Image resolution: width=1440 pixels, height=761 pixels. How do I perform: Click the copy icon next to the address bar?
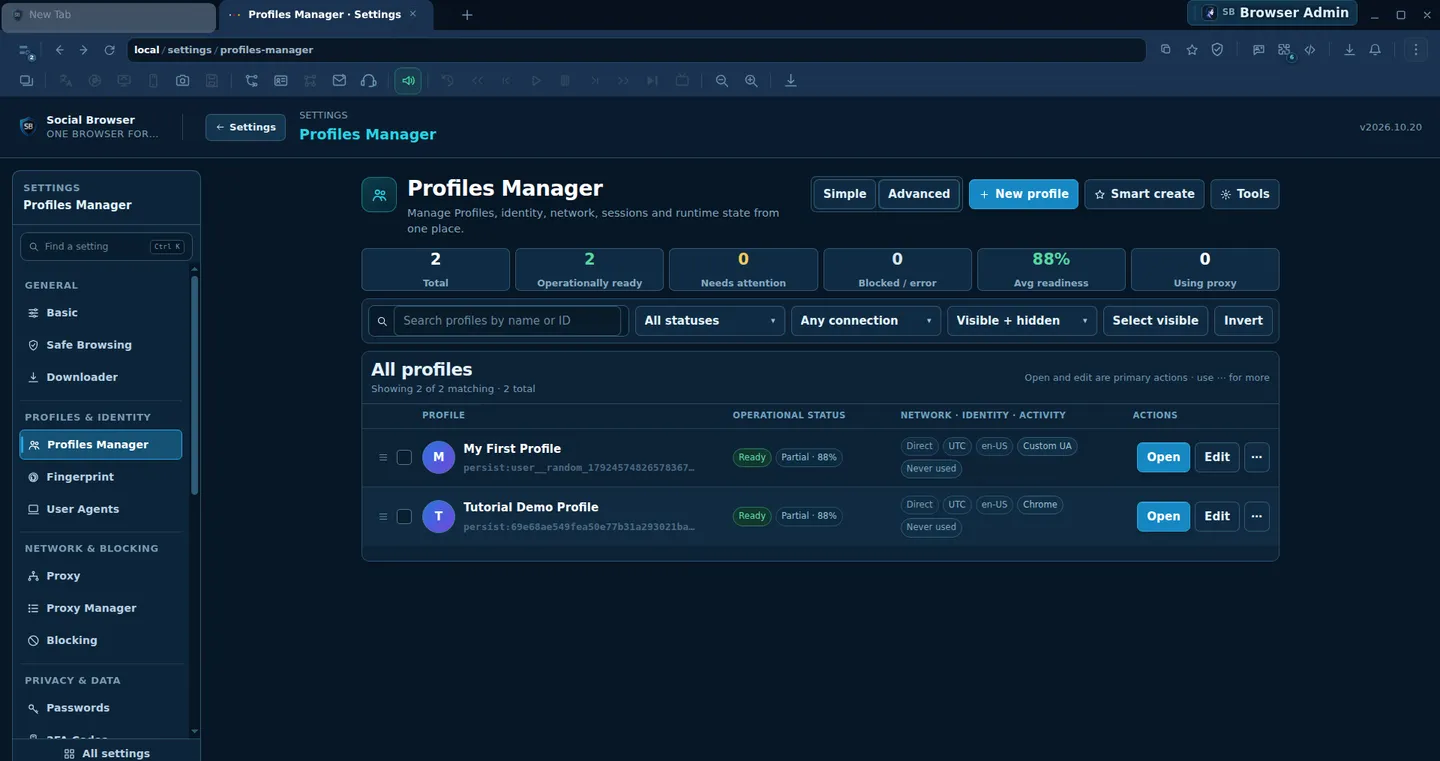[x=1166, y=50]
